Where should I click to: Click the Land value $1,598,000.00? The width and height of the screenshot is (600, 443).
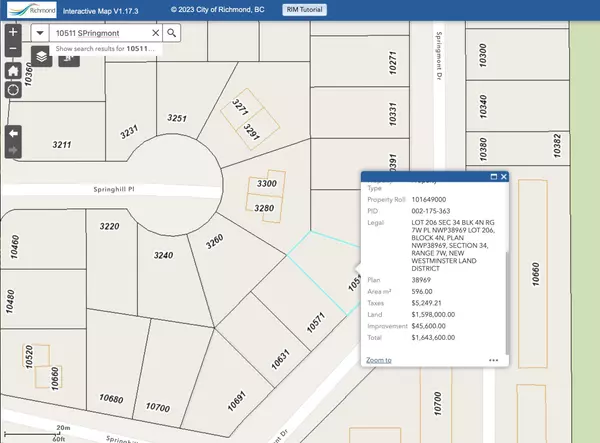pyautogui.click(x=433, y=314)
